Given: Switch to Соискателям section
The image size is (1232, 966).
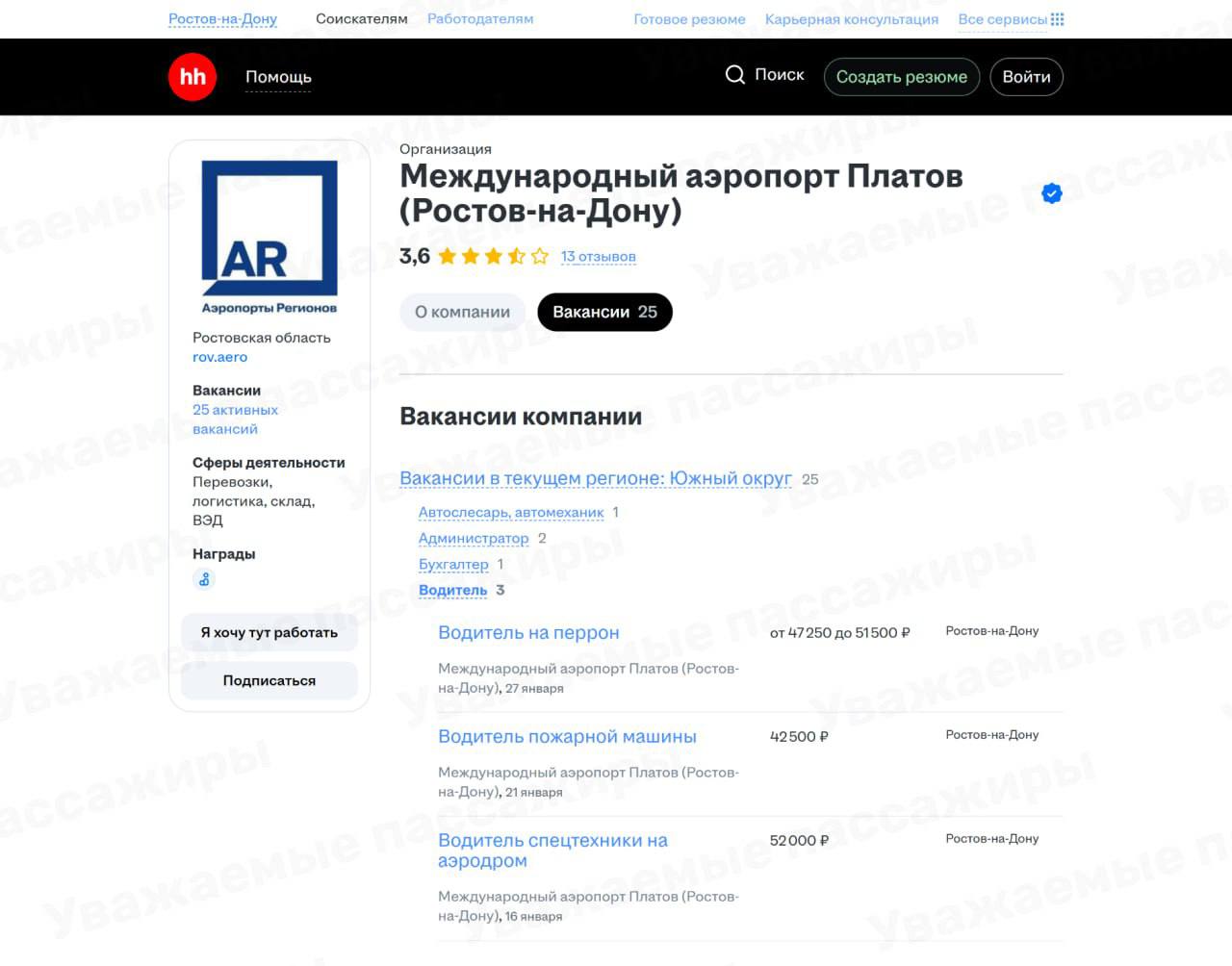Looking at the screenshot, I should (x=362, y=18).
